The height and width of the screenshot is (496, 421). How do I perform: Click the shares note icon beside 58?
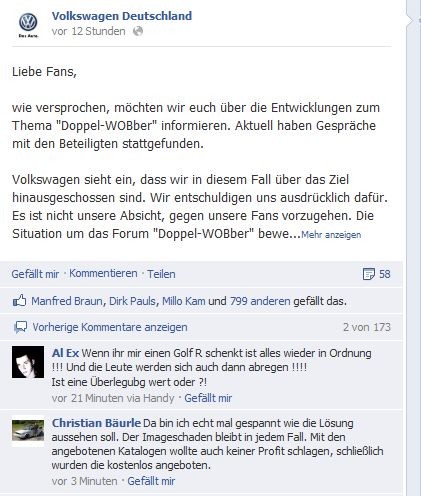coord(368,274)
